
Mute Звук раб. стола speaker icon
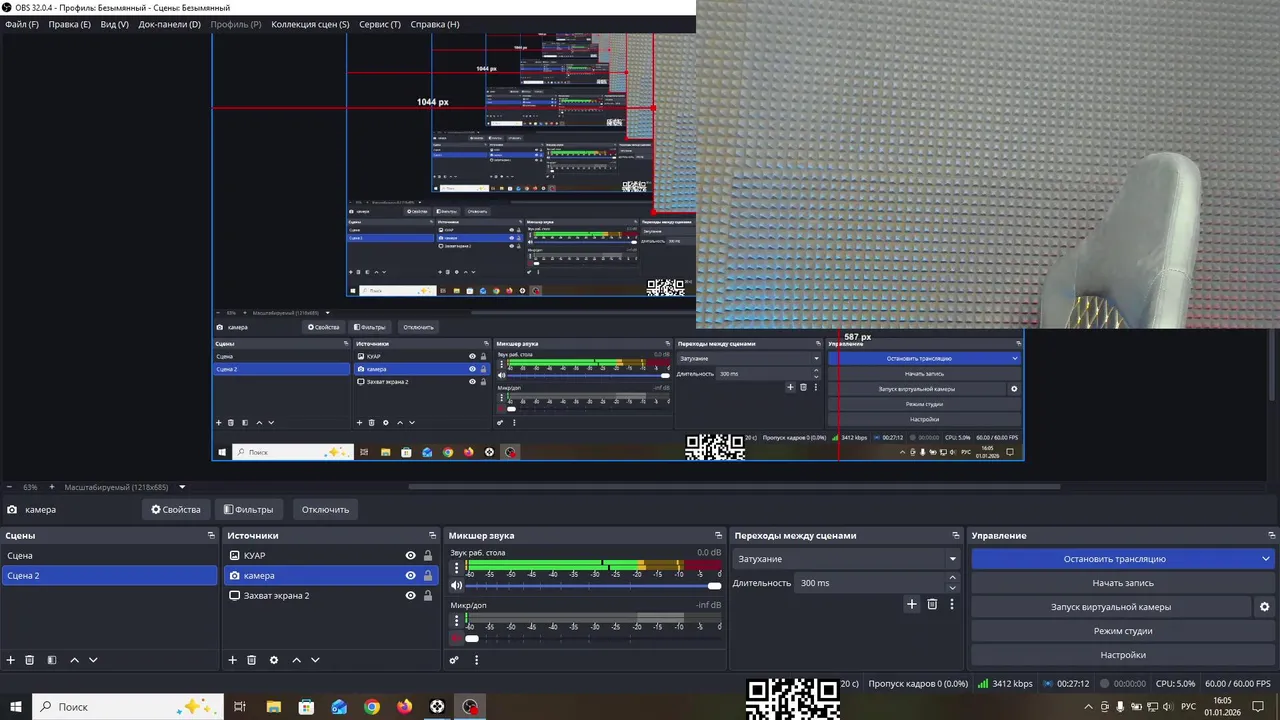click(457, 586)
